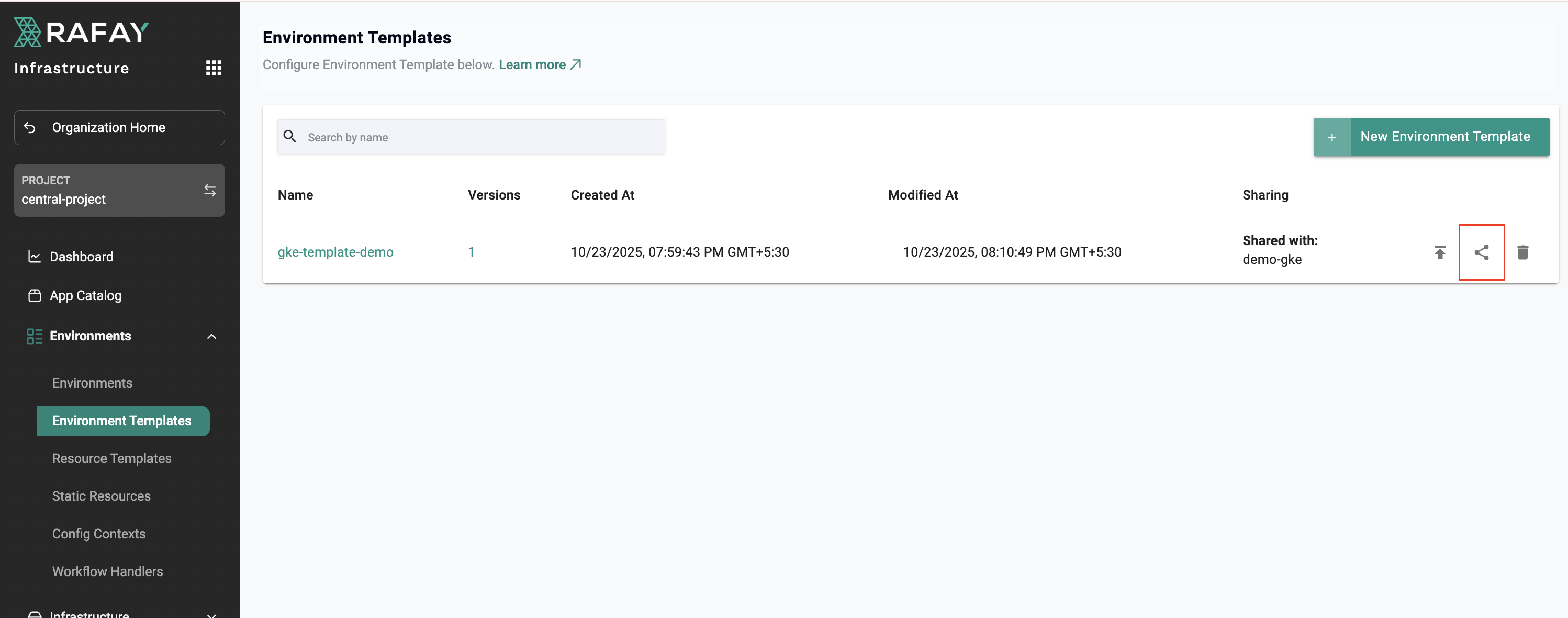
Task: Click the publish upload arrow icon
Action: pos(1440,252)
